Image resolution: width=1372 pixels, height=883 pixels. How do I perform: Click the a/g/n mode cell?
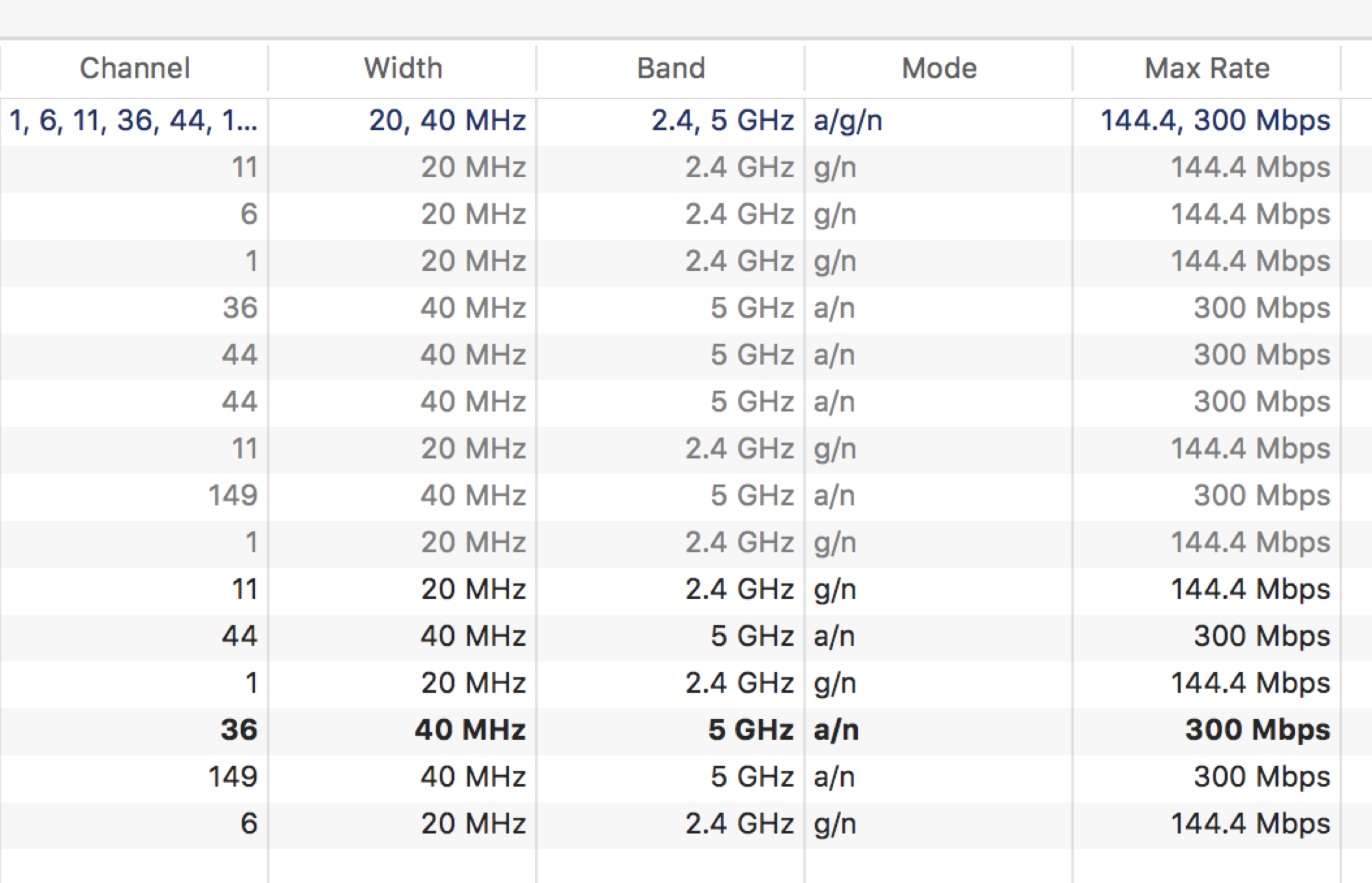coord(848,121)
